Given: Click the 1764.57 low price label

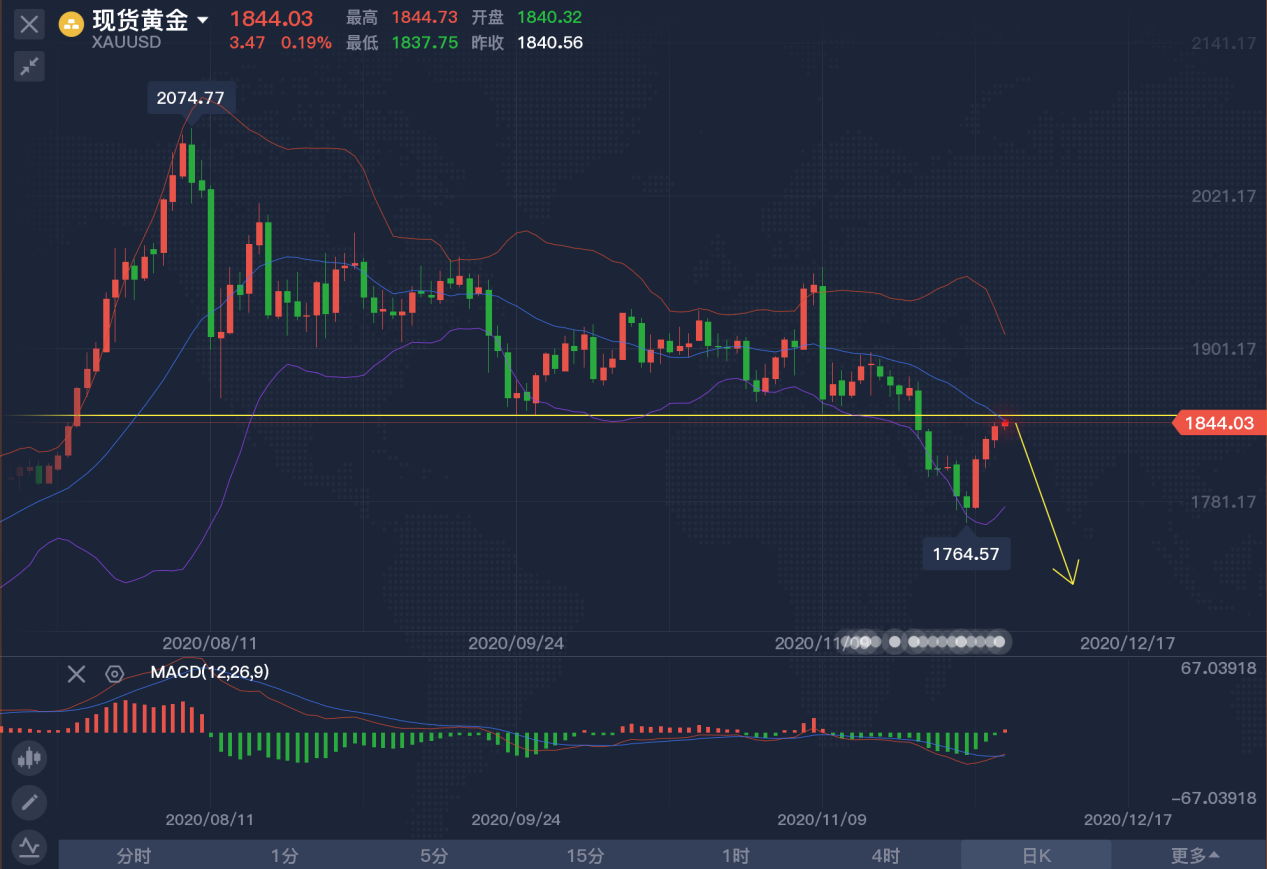Looking at the screenshot, I should tap(966, 553).
